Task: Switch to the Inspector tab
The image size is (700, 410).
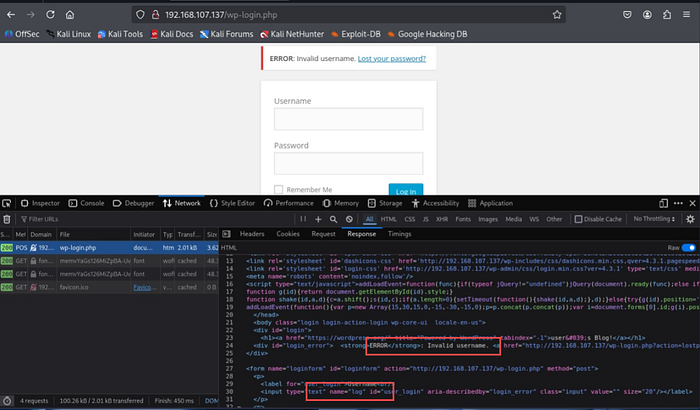Action: 40,203
